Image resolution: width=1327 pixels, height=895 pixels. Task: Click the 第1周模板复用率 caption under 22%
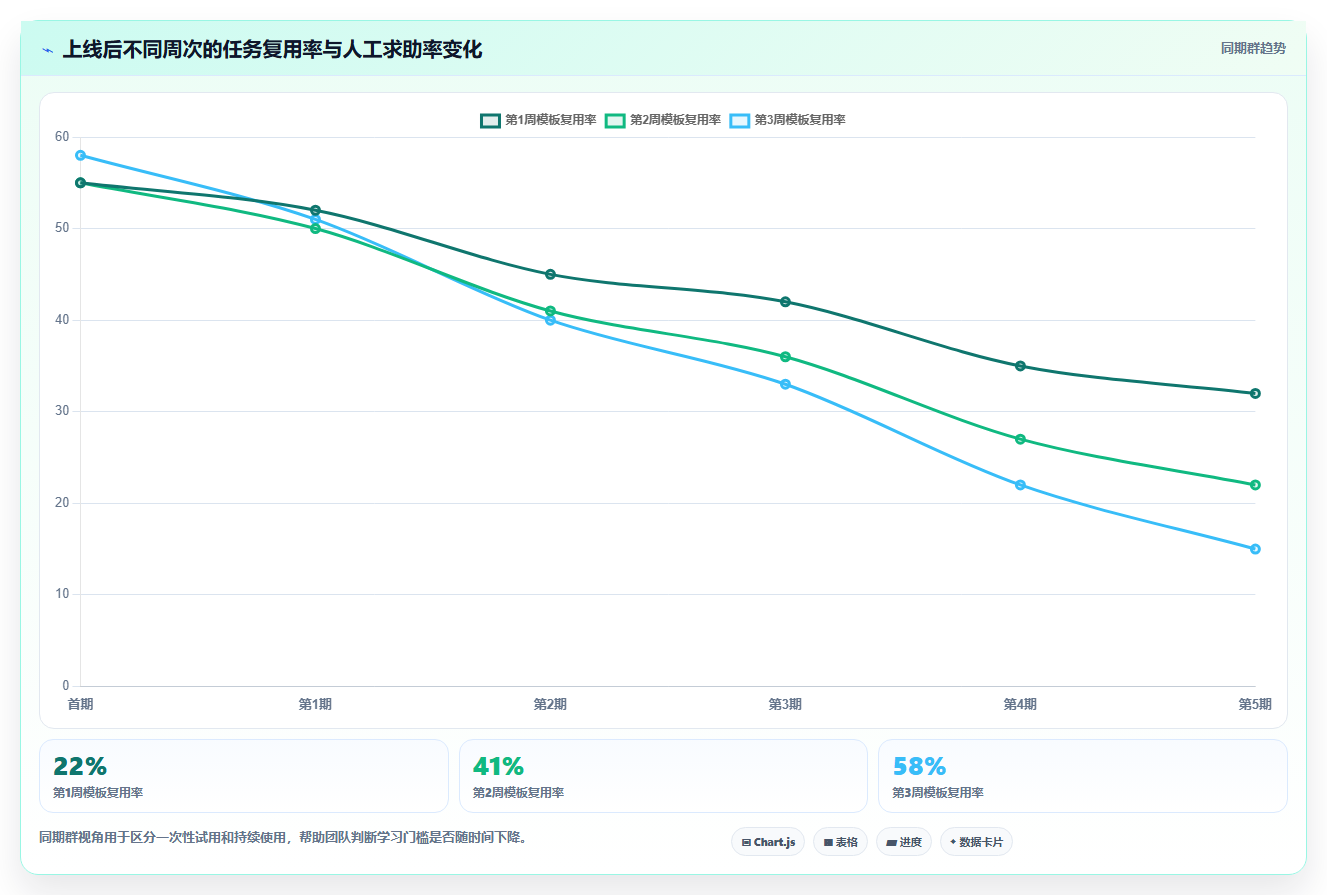(x=98, y=793)
